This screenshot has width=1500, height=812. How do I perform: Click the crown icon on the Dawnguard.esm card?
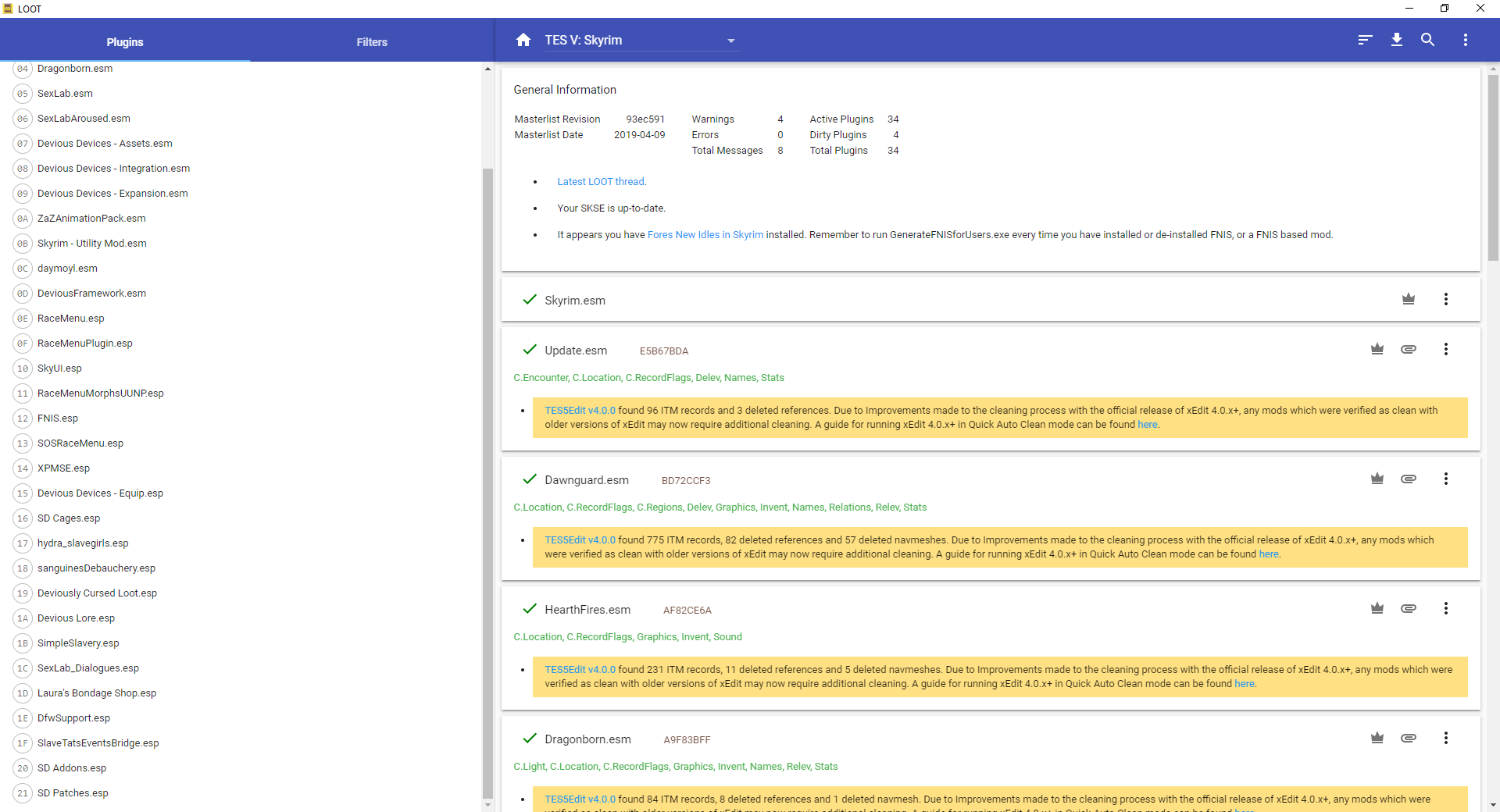[1377, 479]
